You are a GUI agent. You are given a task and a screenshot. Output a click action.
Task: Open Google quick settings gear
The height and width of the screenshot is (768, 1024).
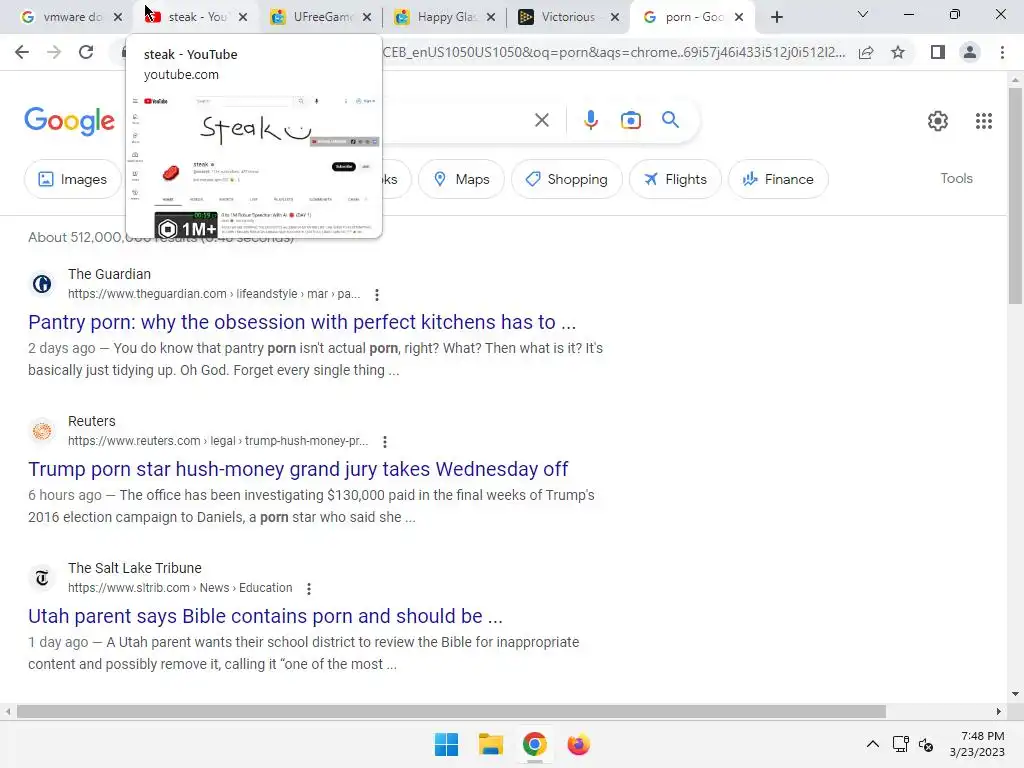coord(938,121)
